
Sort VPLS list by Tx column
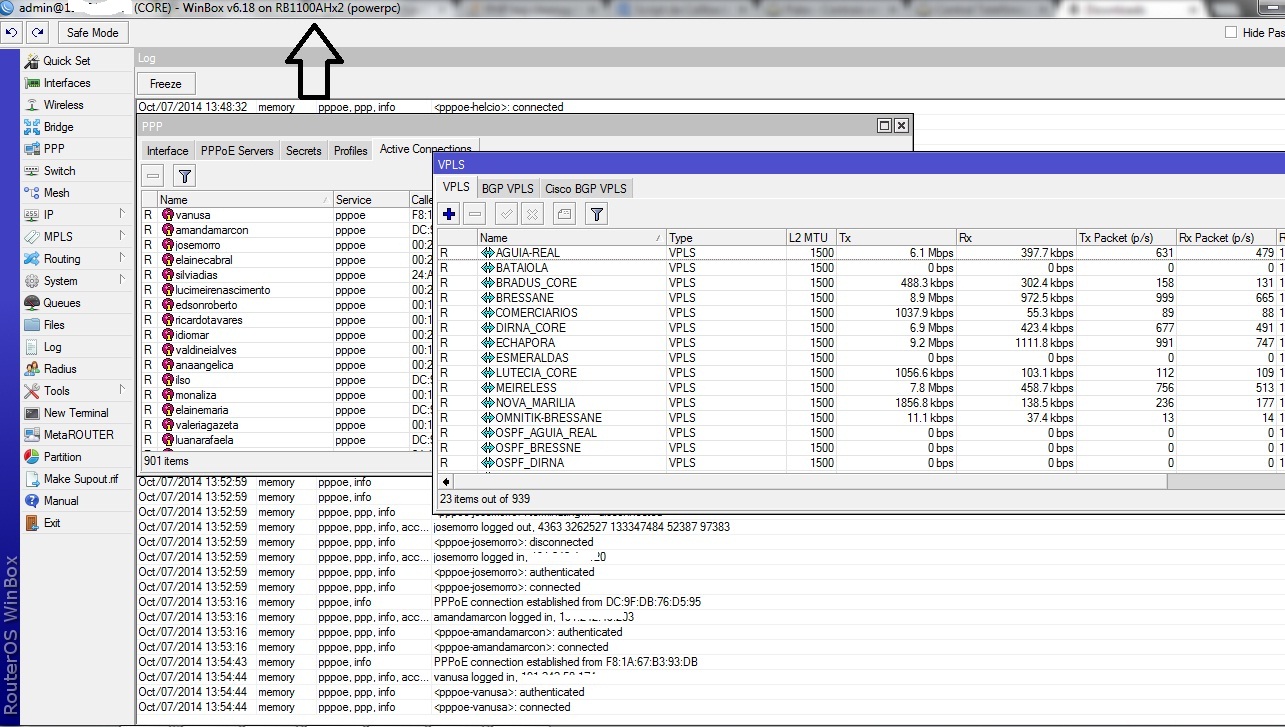coord(896,237)
